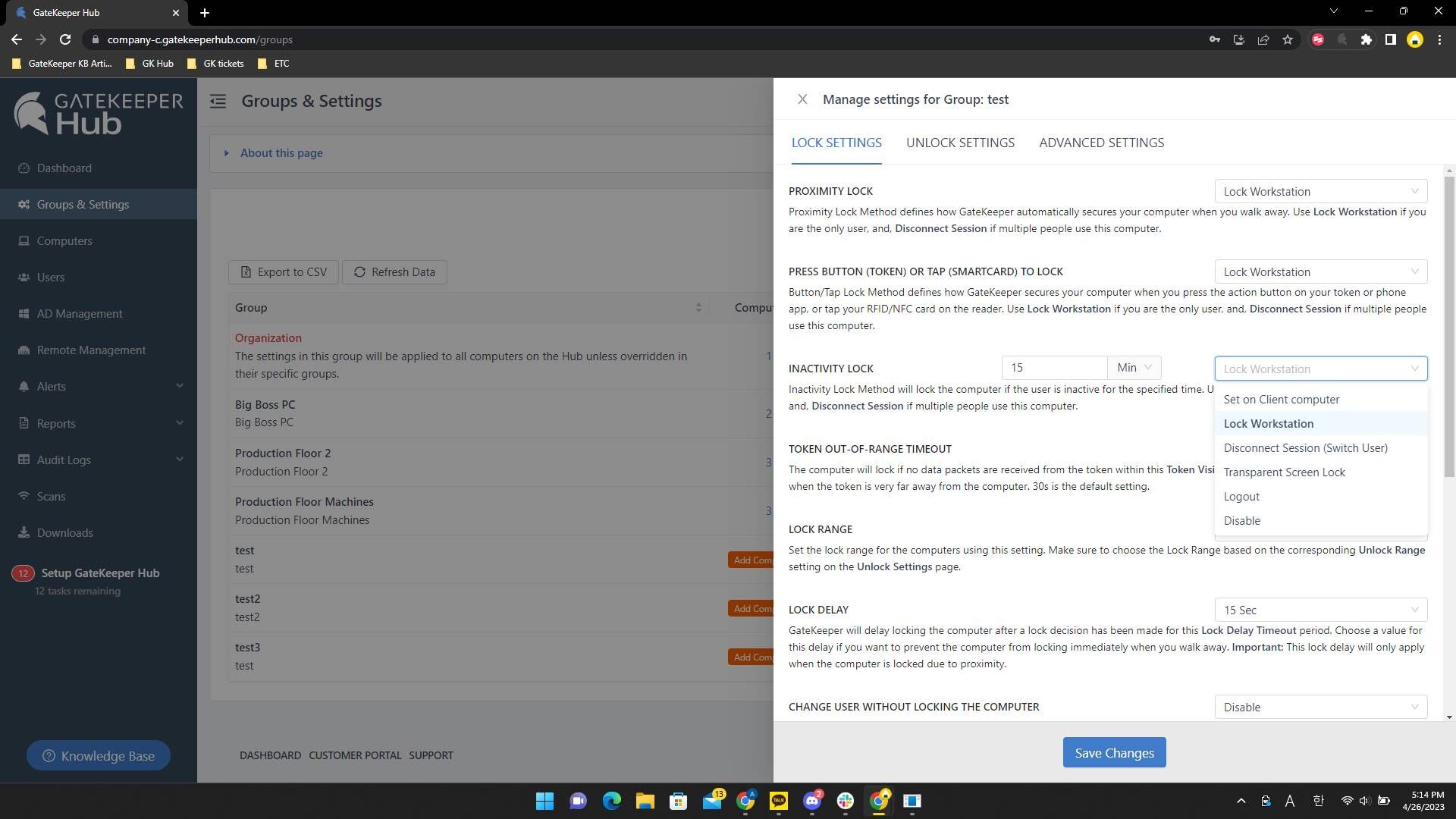Select the Production Floor 2 group row
This screenshot has width=1456, height=819.
500,462
